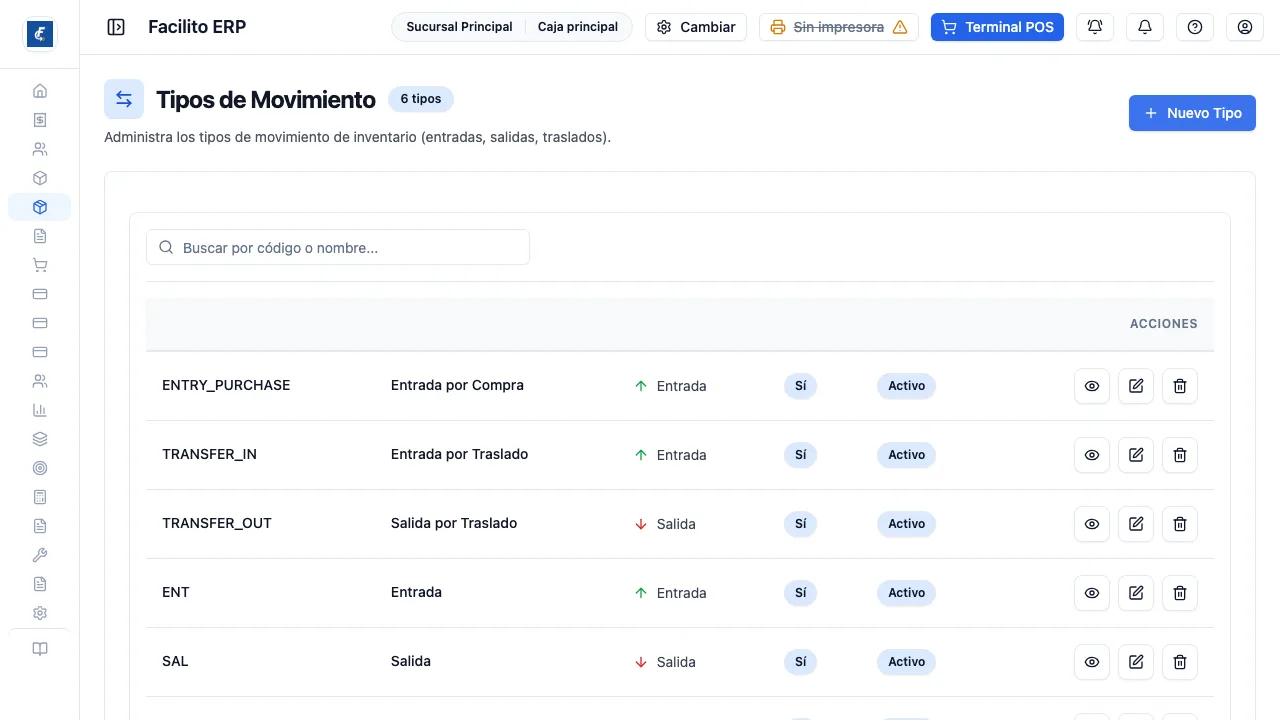View details of ENT row

tap(1092, 593)
